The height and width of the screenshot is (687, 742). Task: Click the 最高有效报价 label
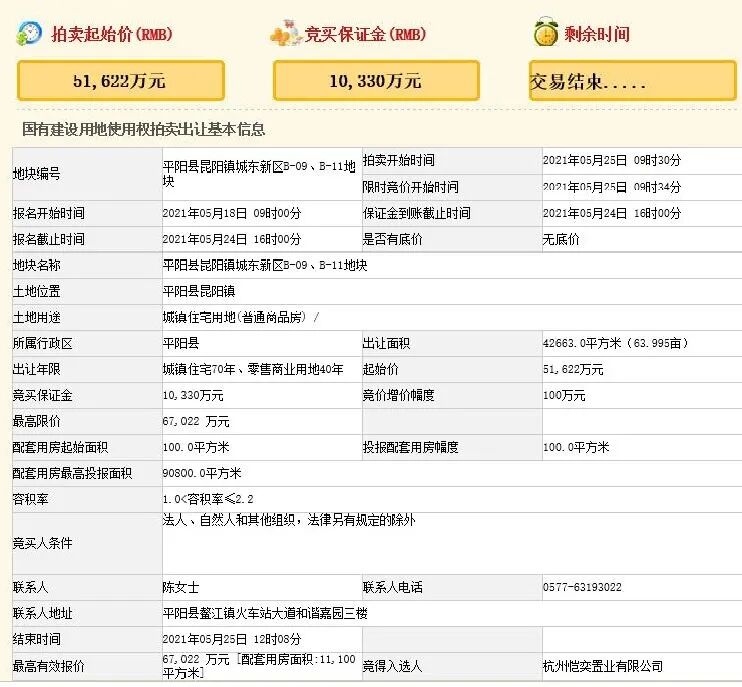[49, 667]
